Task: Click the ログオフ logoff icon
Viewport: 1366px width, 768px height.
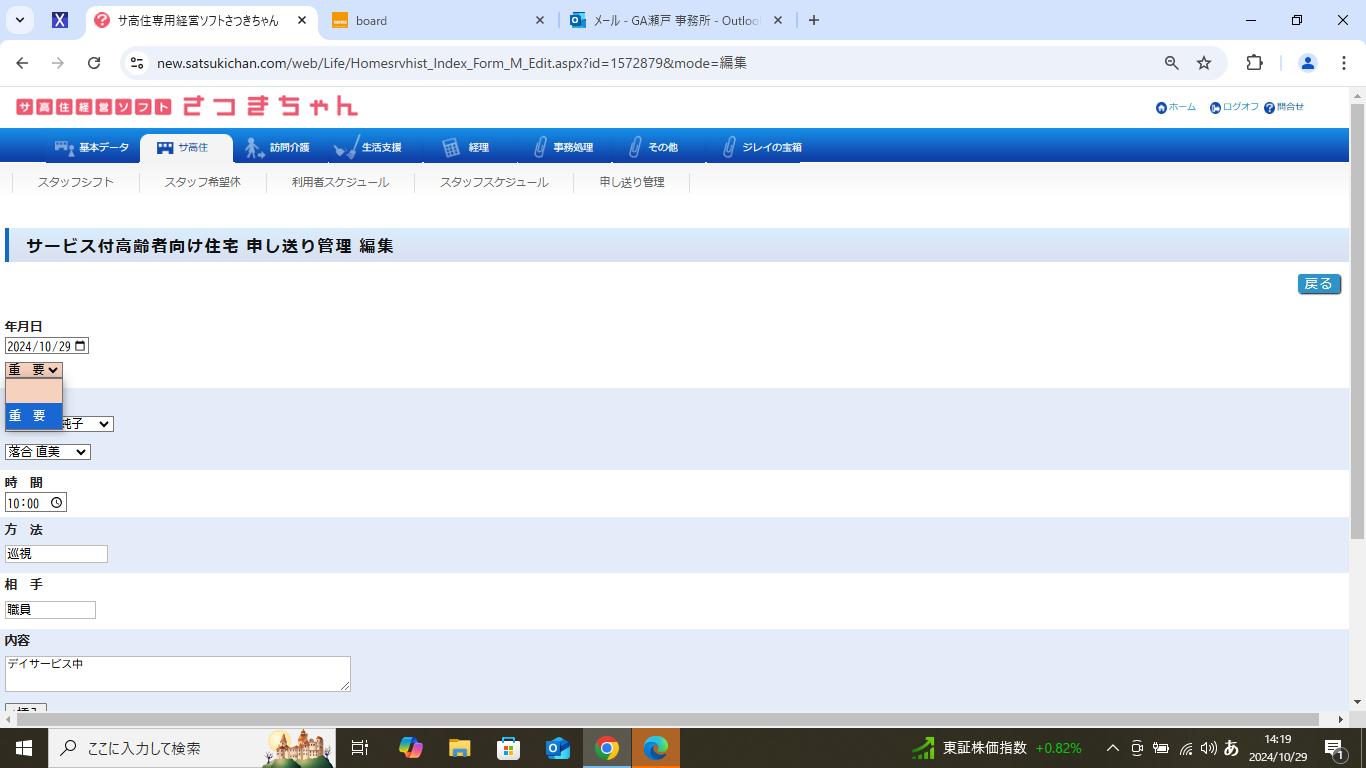Action: click(x=1215, y=108)
